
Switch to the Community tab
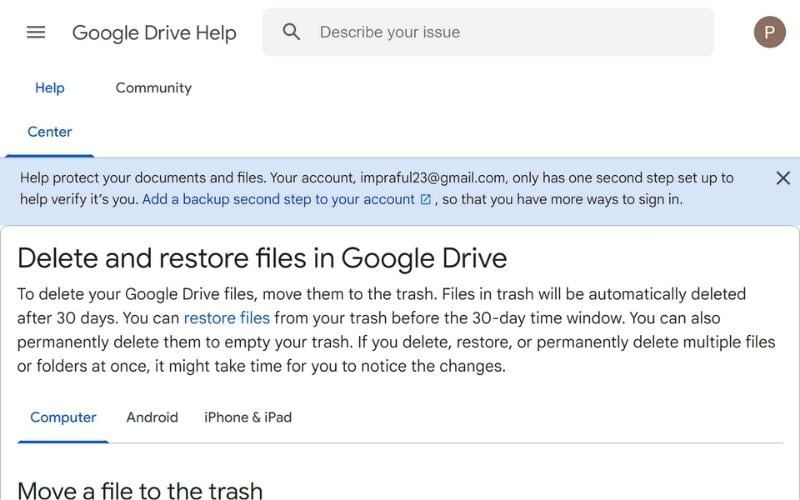[154, 88]
